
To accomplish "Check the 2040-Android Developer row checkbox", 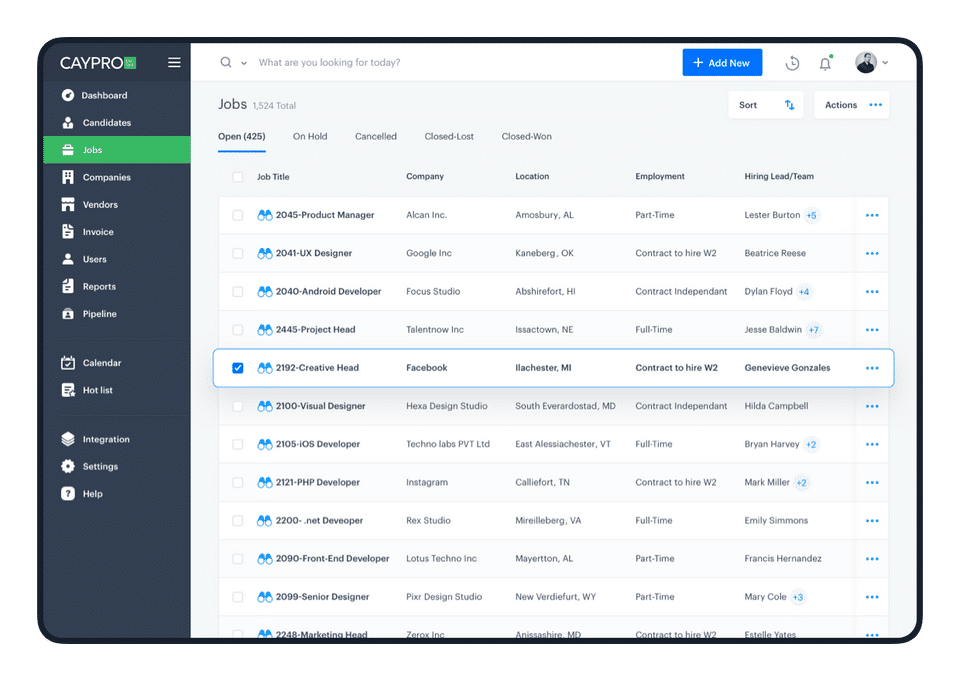I will [238, 292].
